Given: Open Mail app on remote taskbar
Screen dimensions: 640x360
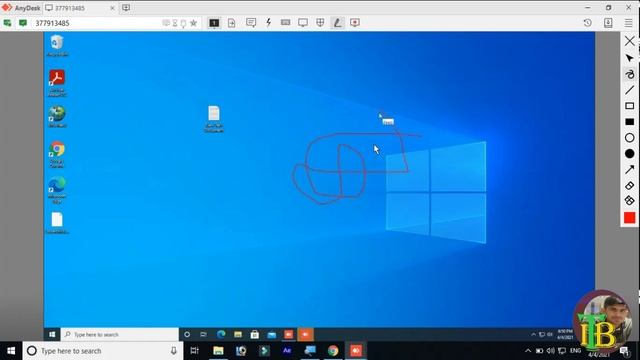Looking at the screenshot, I should pyautogui.click(x=272, y=334).
